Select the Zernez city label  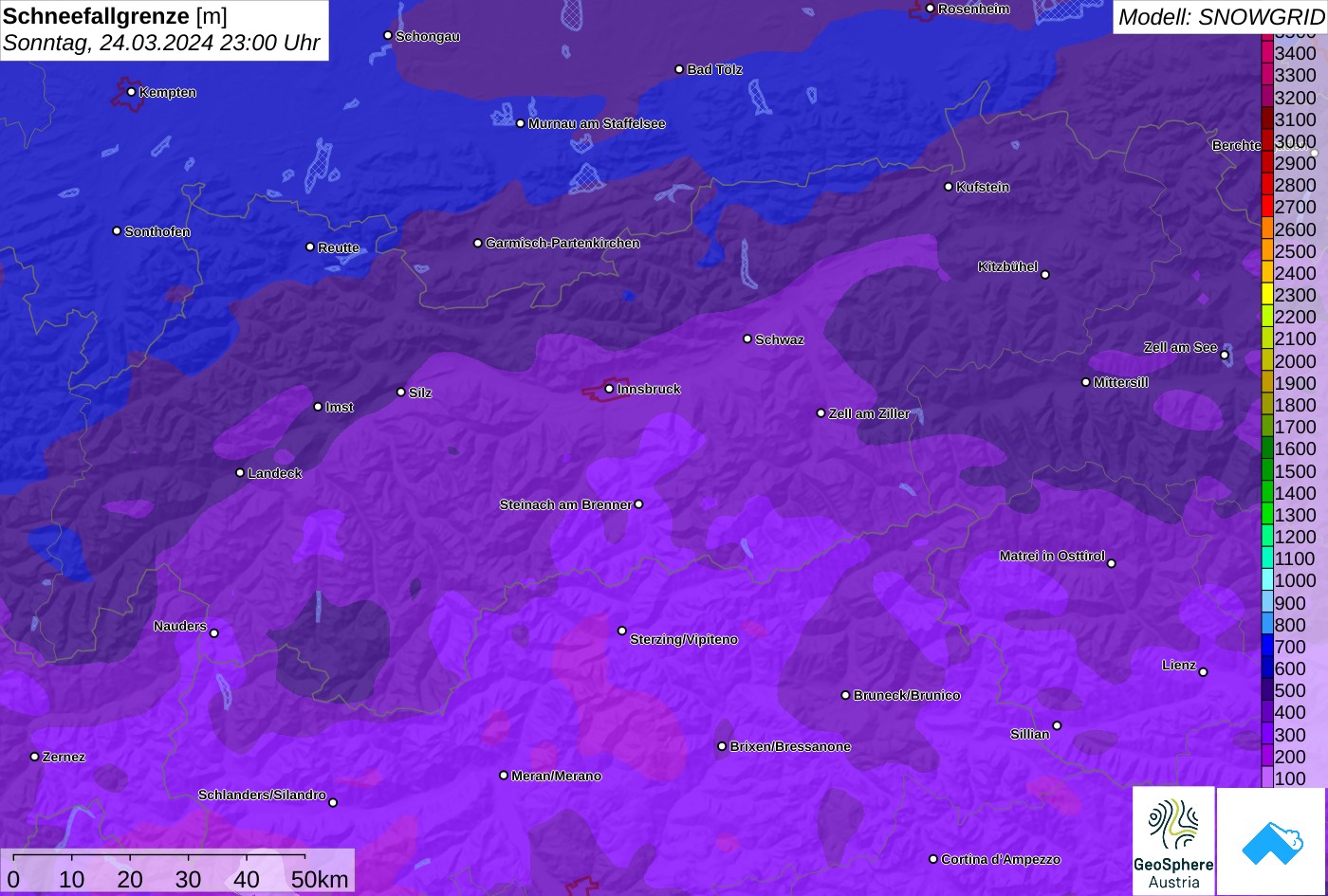[x=64, y=757]
